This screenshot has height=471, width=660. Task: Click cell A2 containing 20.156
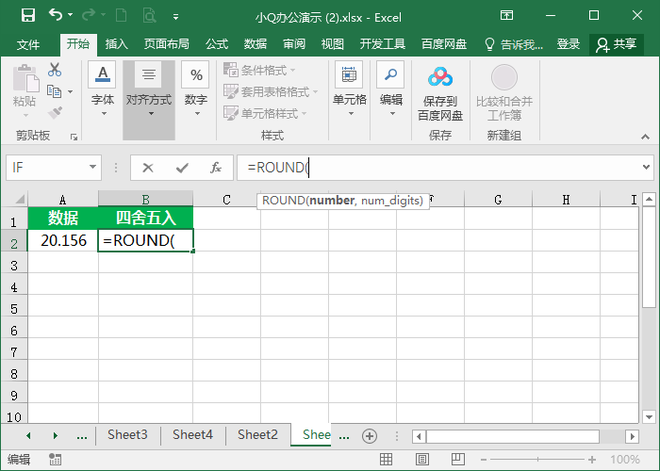(x=63, y=241)
